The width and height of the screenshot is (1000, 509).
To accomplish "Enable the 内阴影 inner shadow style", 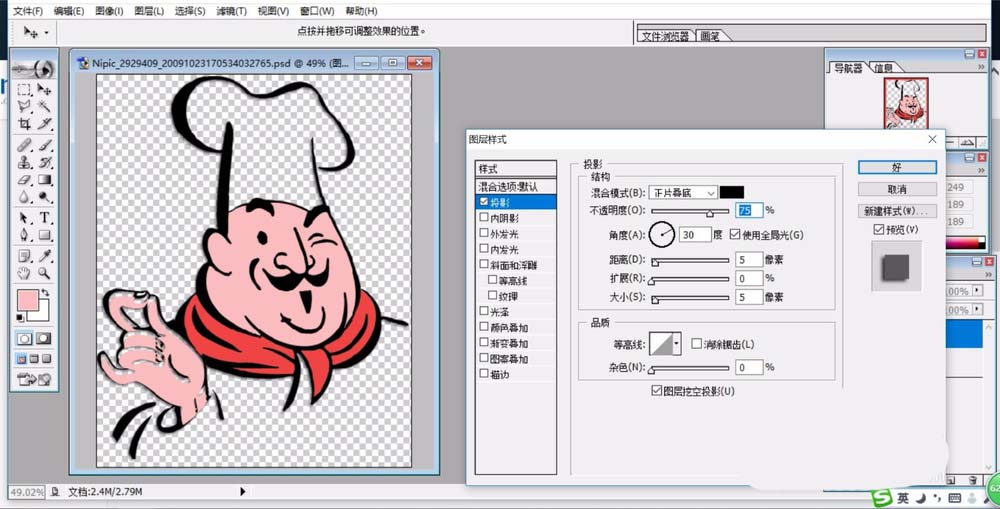I will 484,218.
